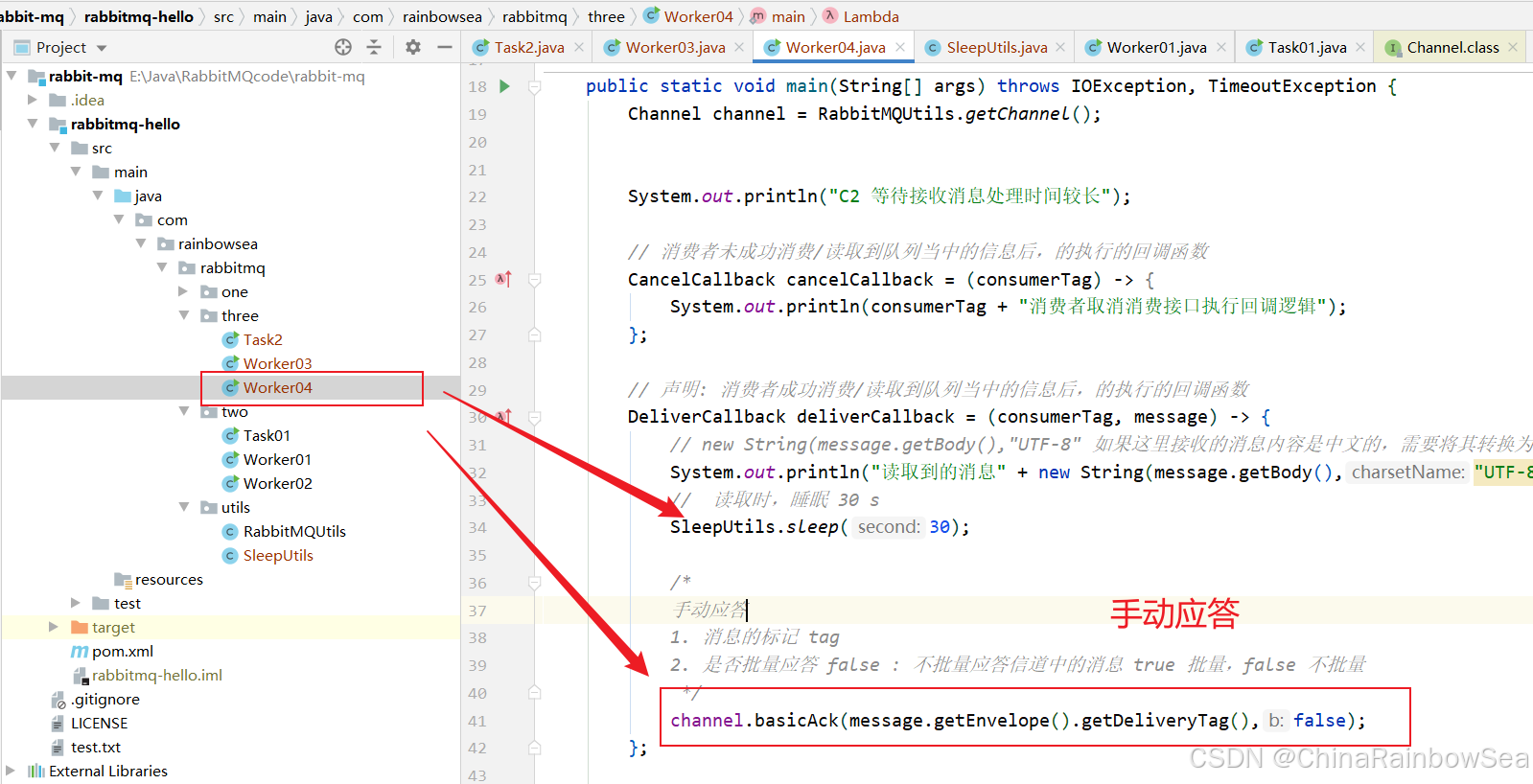Viewport: 1533px width, 784px height.
Task: Expand the target folder arrow
Action: 54,627
